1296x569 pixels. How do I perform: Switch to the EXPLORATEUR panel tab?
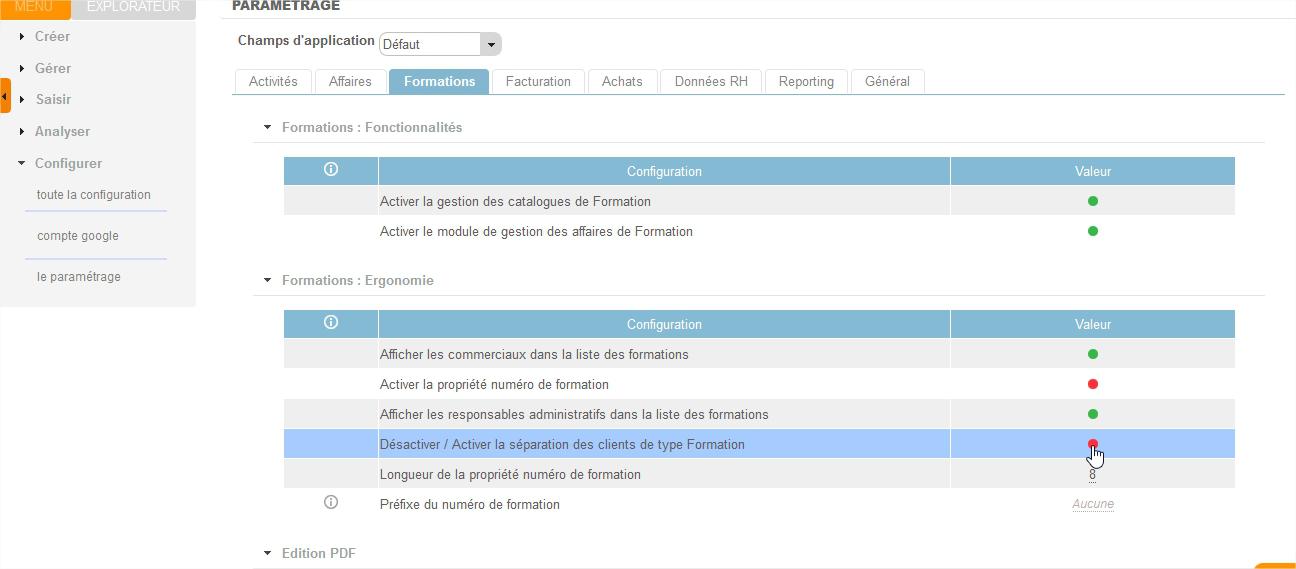pyautogui.click(x=133, y=8)
